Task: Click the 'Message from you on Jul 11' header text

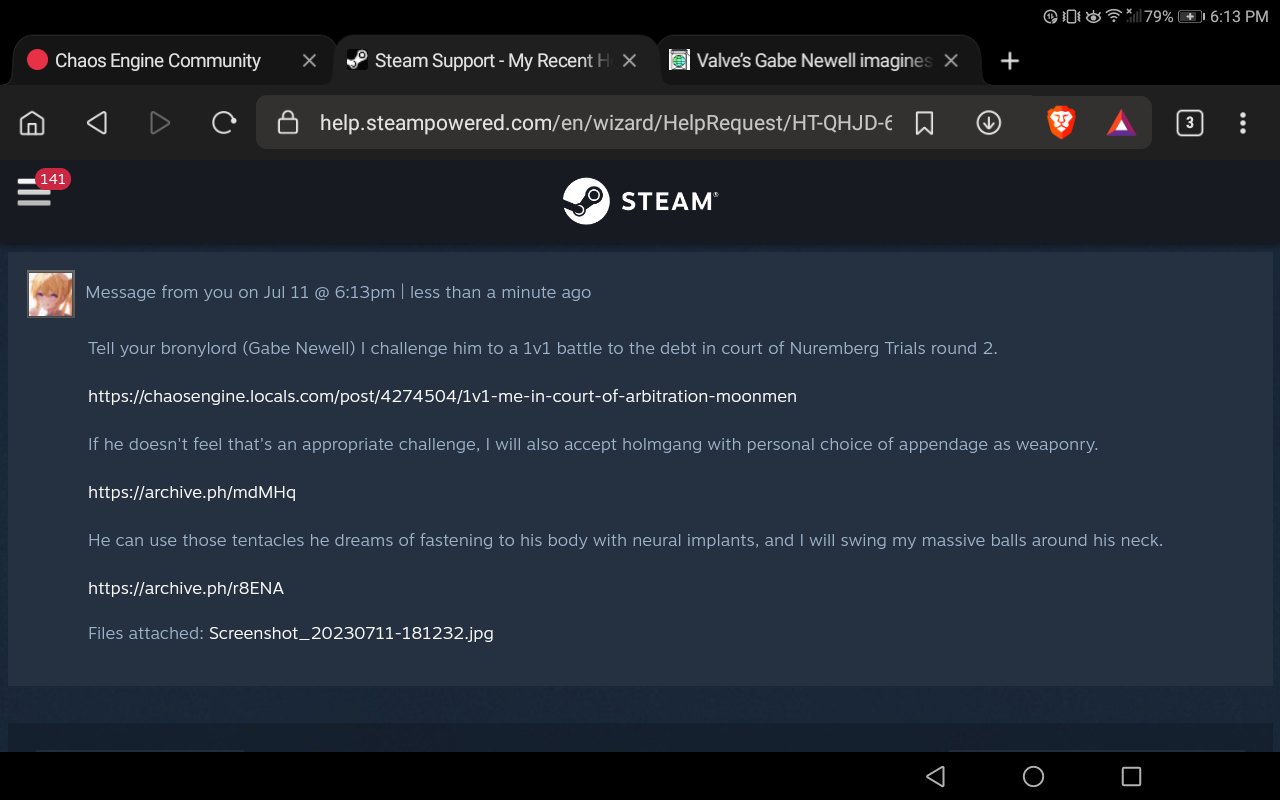Action: pyautogui.click(x=338, y=292)
